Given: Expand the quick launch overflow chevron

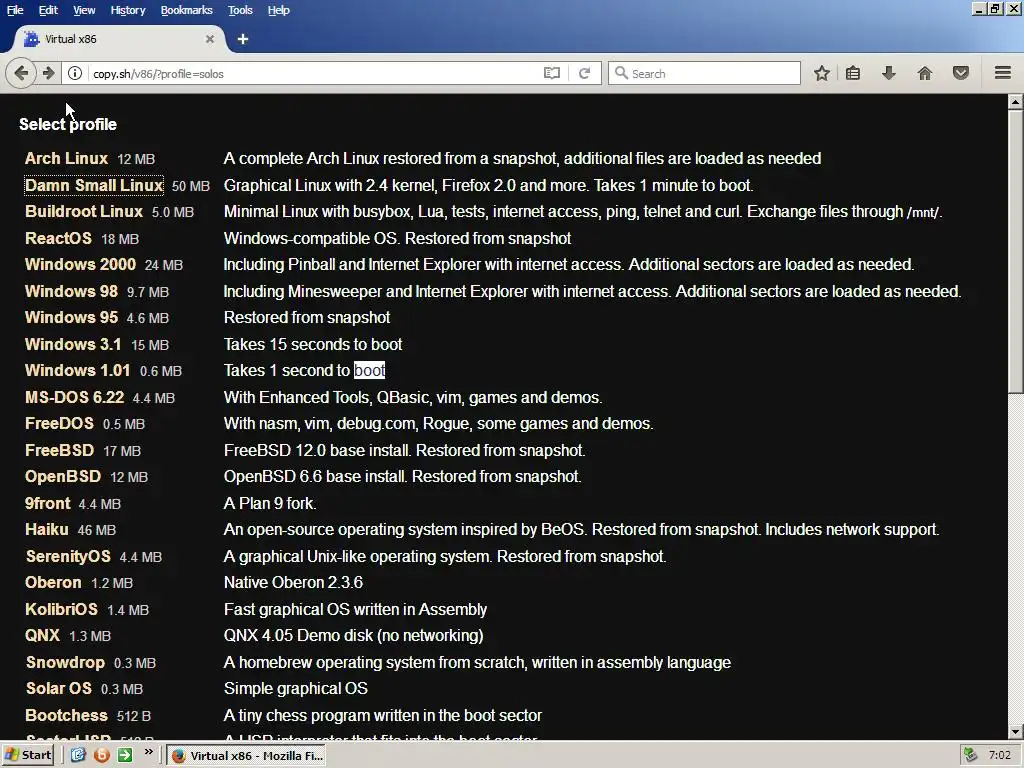Looking at the screenshot, I should pyautogui.click(x=148, y=753).
